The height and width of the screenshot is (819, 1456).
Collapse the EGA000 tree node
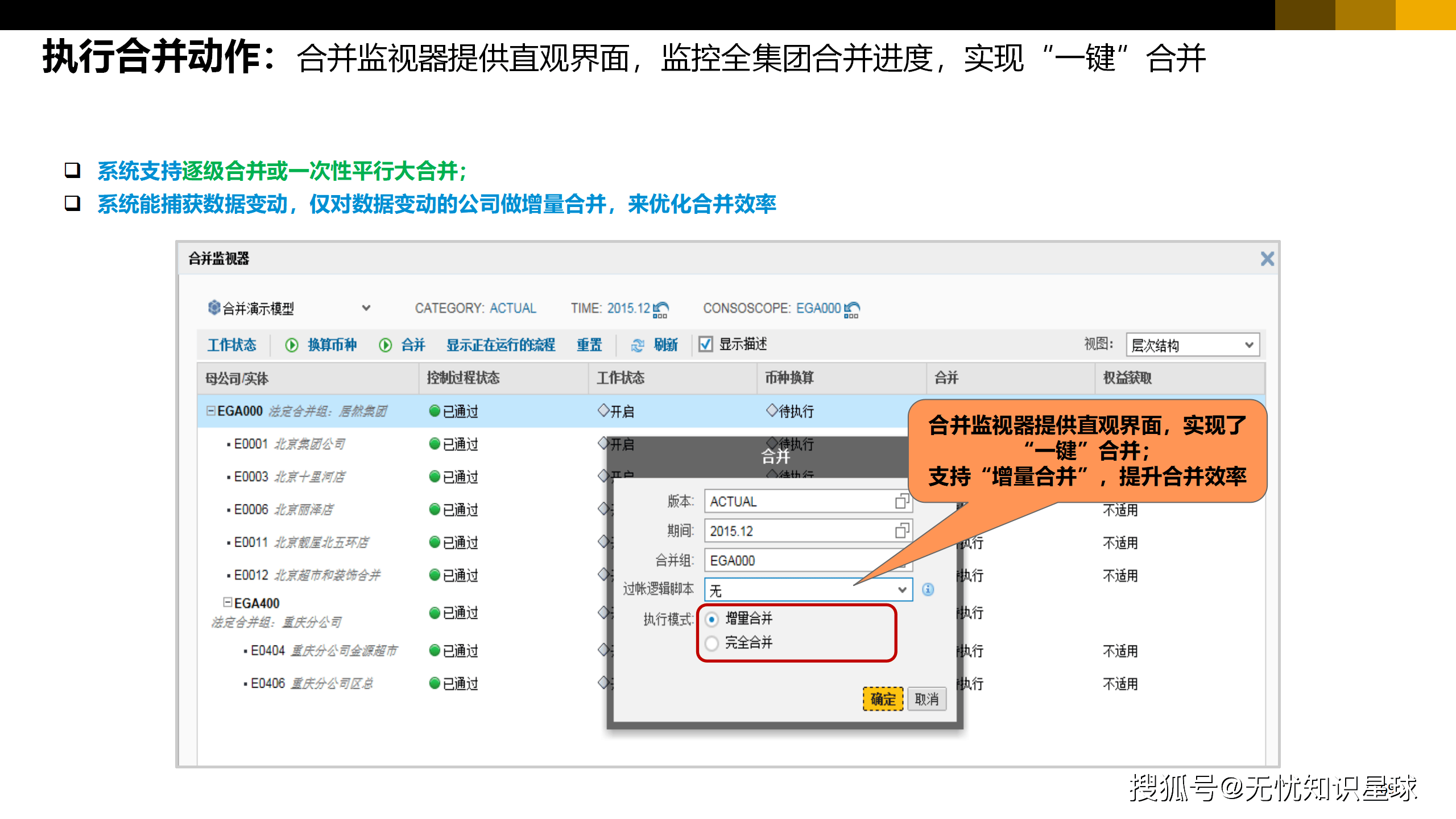(x=211, y=410)
